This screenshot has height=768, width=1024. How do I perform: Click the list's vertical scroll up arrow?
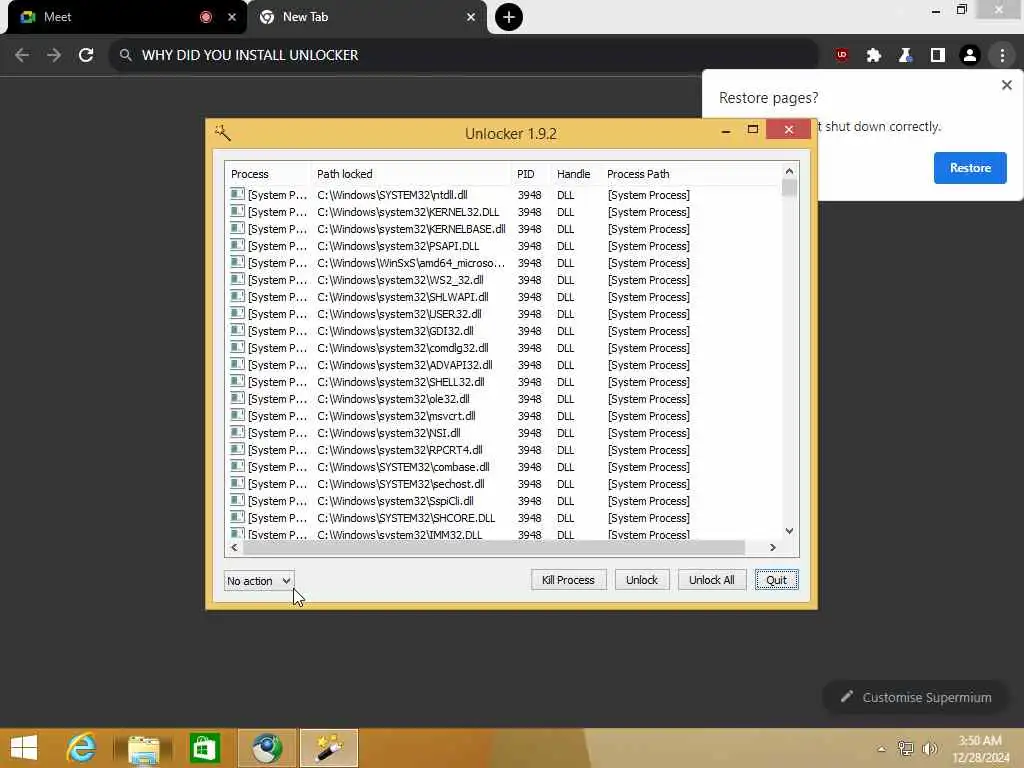click(x=790, y=171)
